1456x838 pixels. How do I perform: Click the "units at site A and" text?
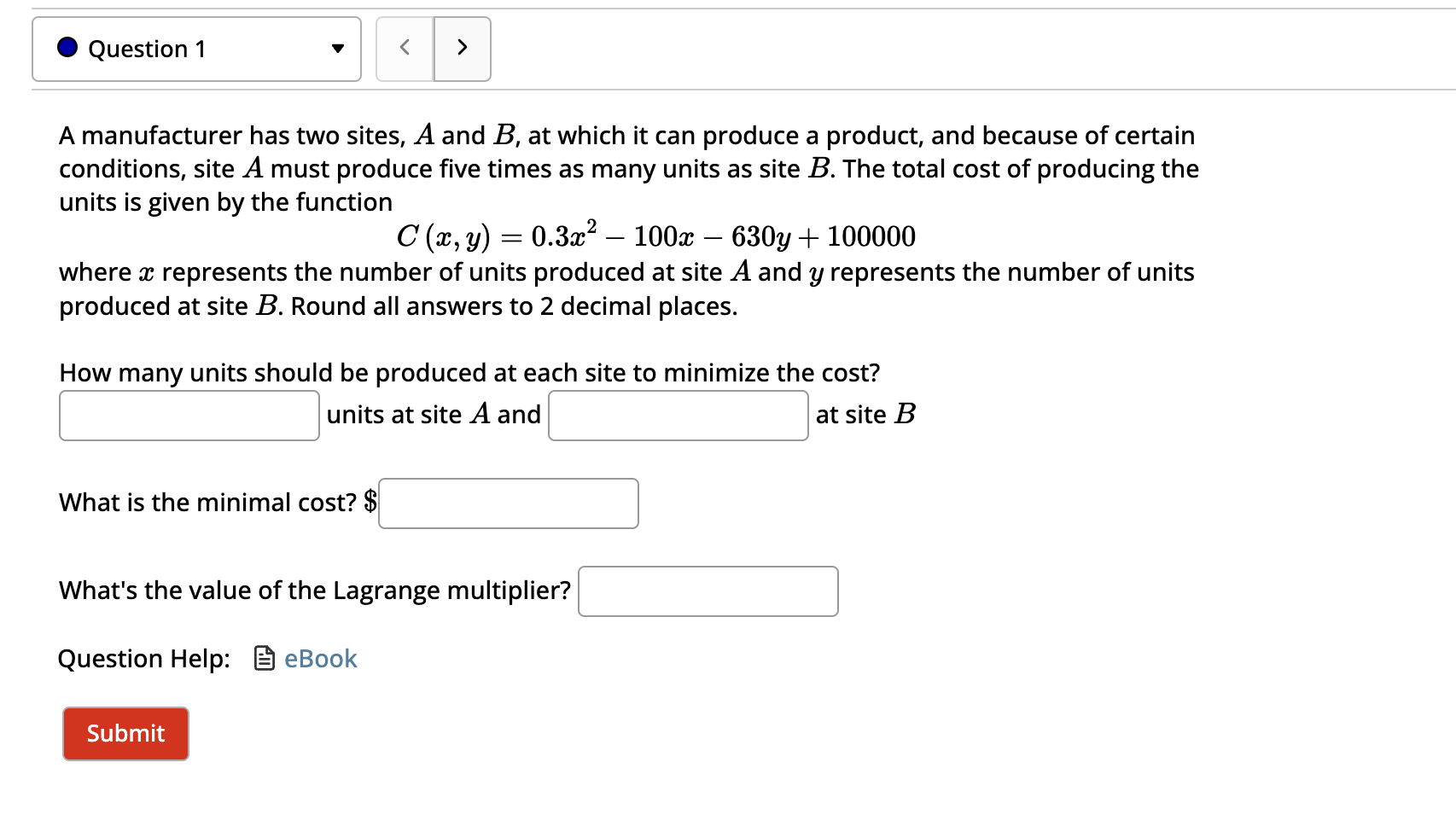pyautogui.click(x=434, y=415)
